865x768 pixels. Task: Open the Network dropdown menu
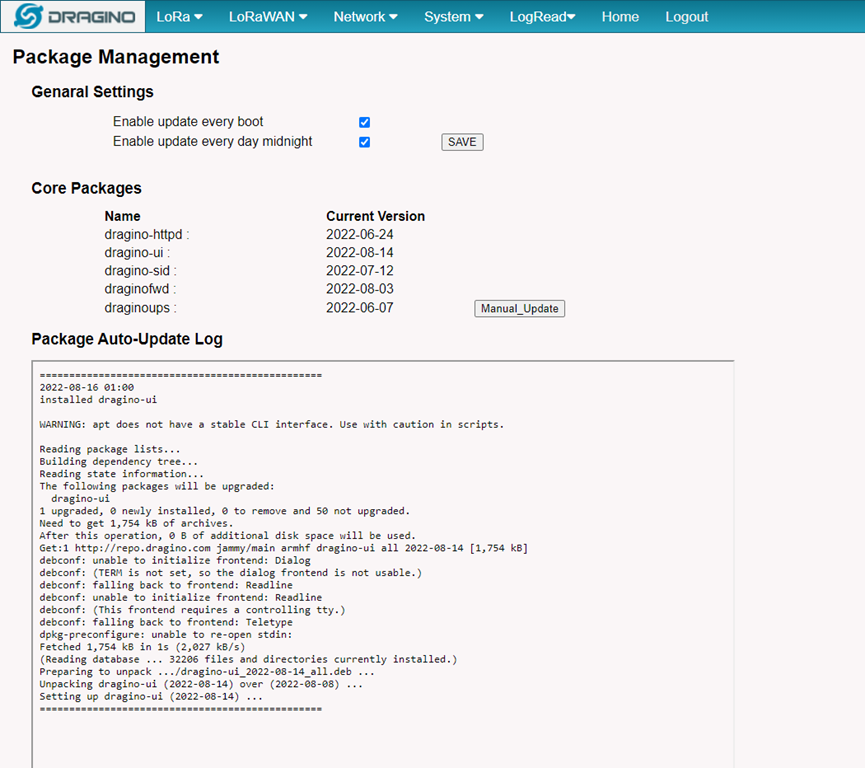pyautogui.click(x=365, y=17)
